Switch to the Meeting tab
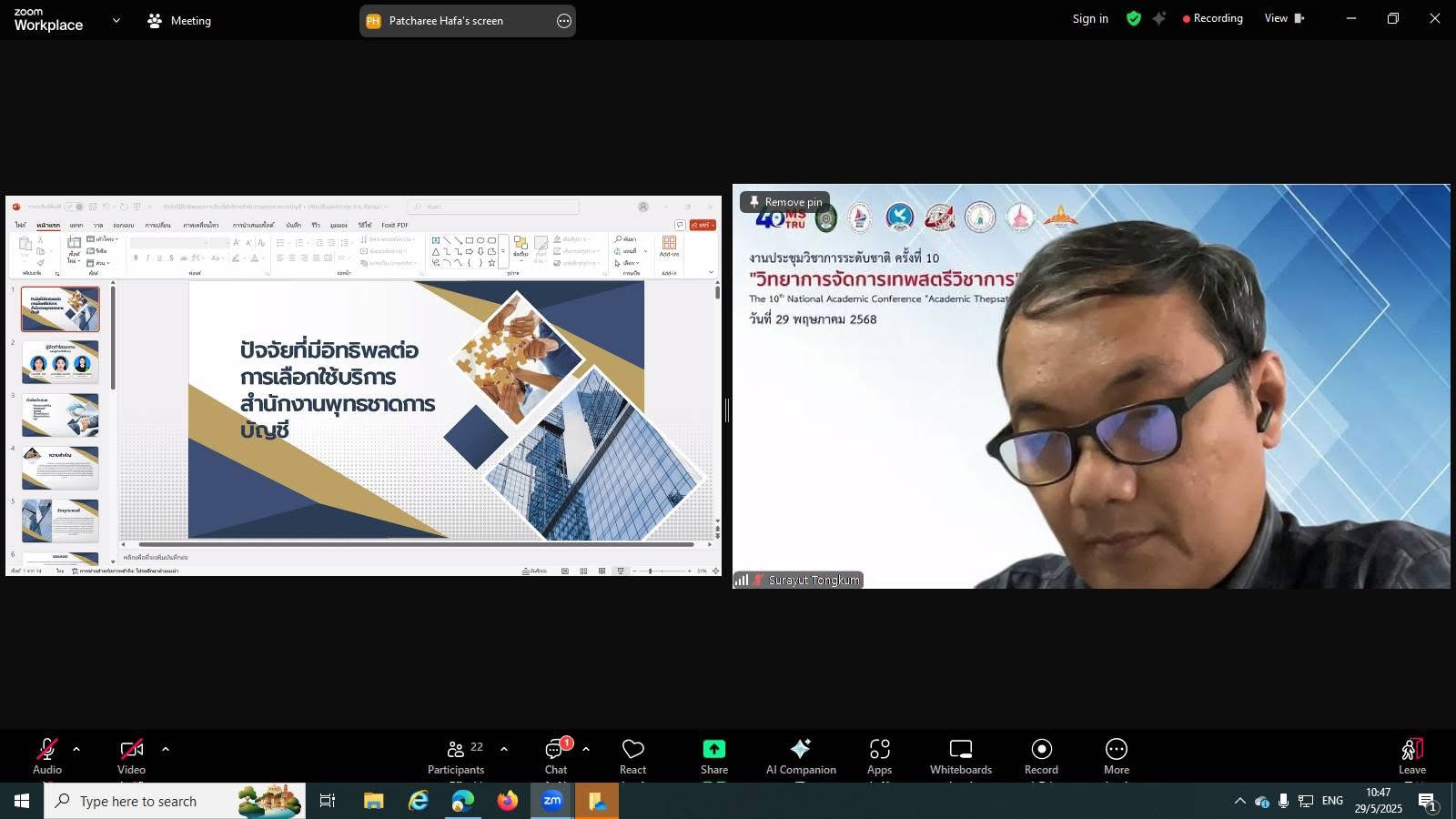 (180, 20)
